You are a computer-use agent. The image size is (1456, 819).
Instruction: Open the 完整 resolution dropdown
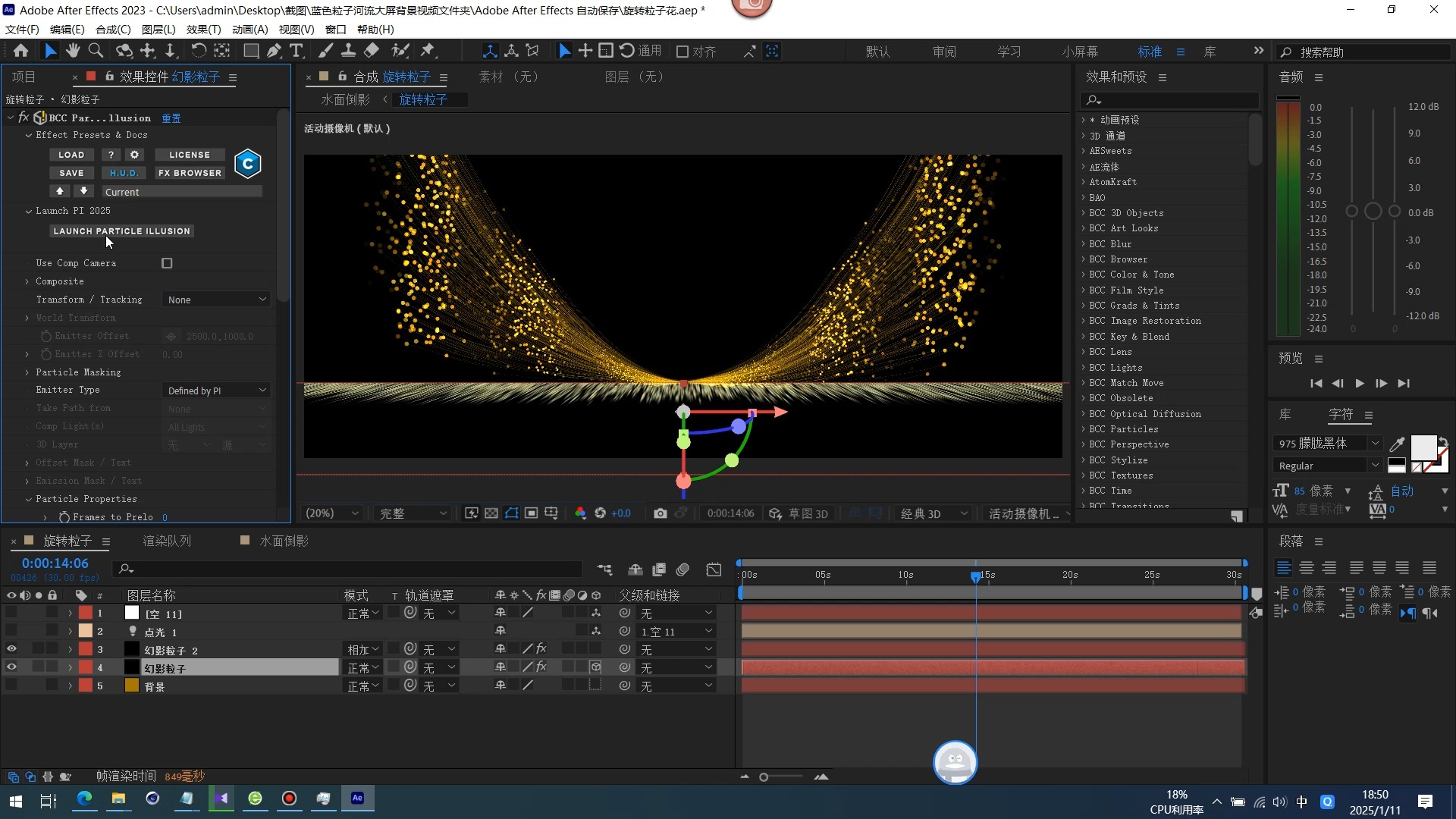click(x=413, y=513)
